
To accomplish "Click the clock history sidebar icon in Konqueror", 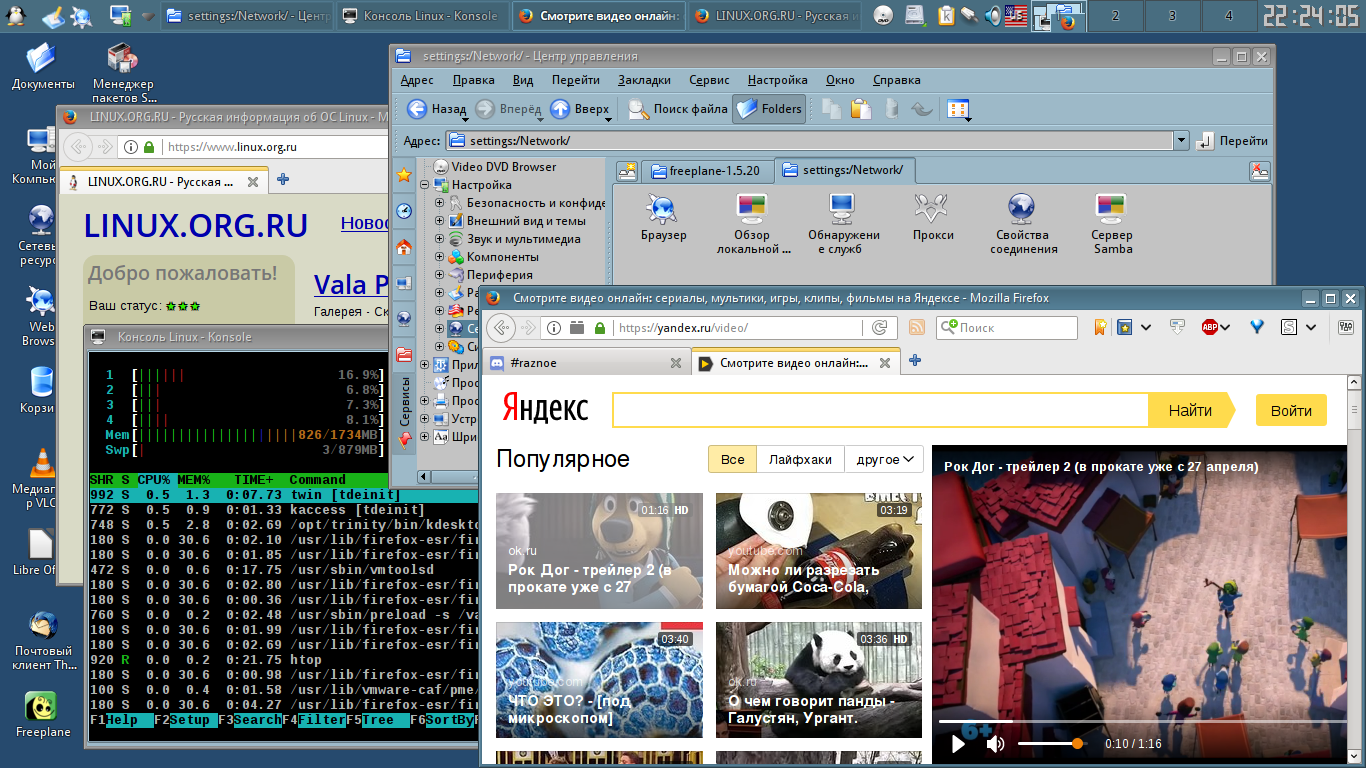I will (404, 211).
